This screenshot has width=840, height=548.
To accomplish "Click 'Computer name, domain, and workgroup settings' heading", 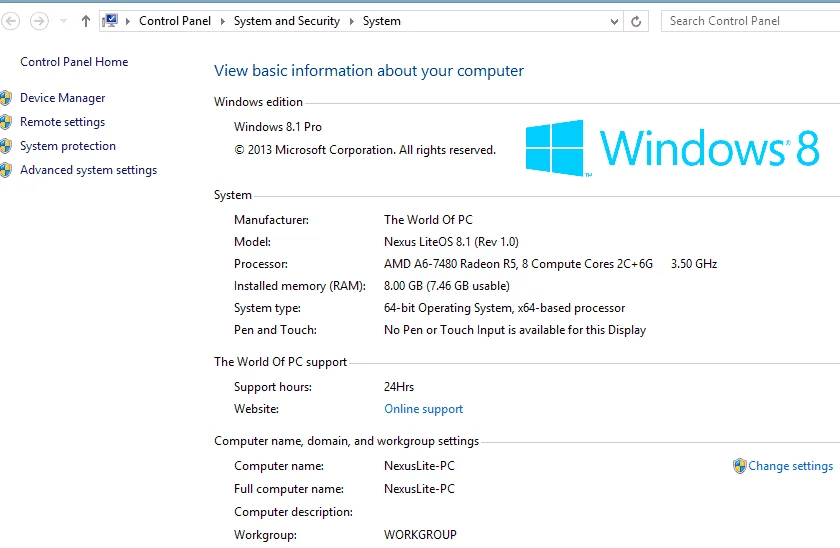I will pyautogui.click(x=346, y=441).
